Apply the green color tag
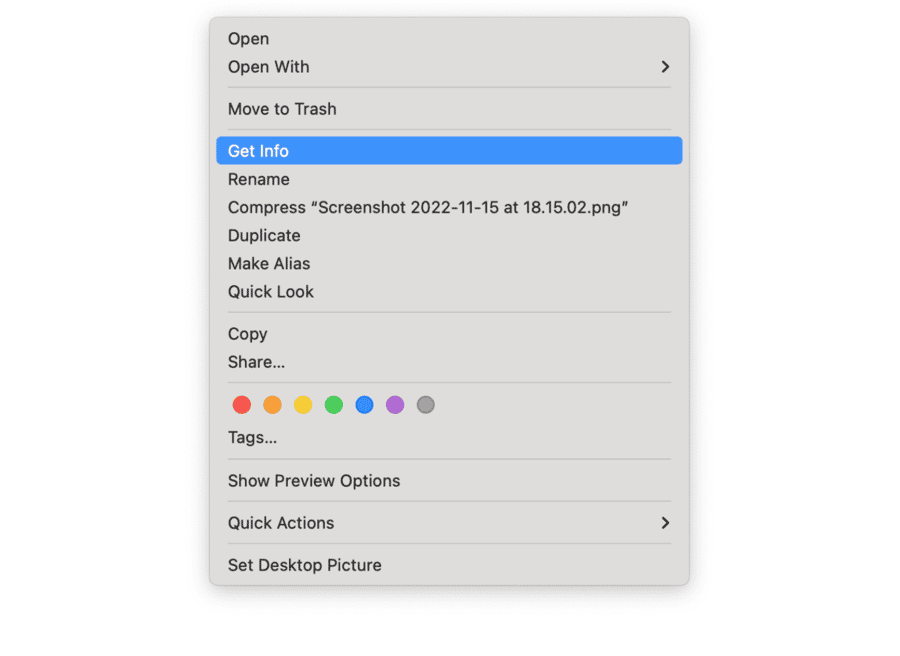900x656 pixels. click(334, 405)
